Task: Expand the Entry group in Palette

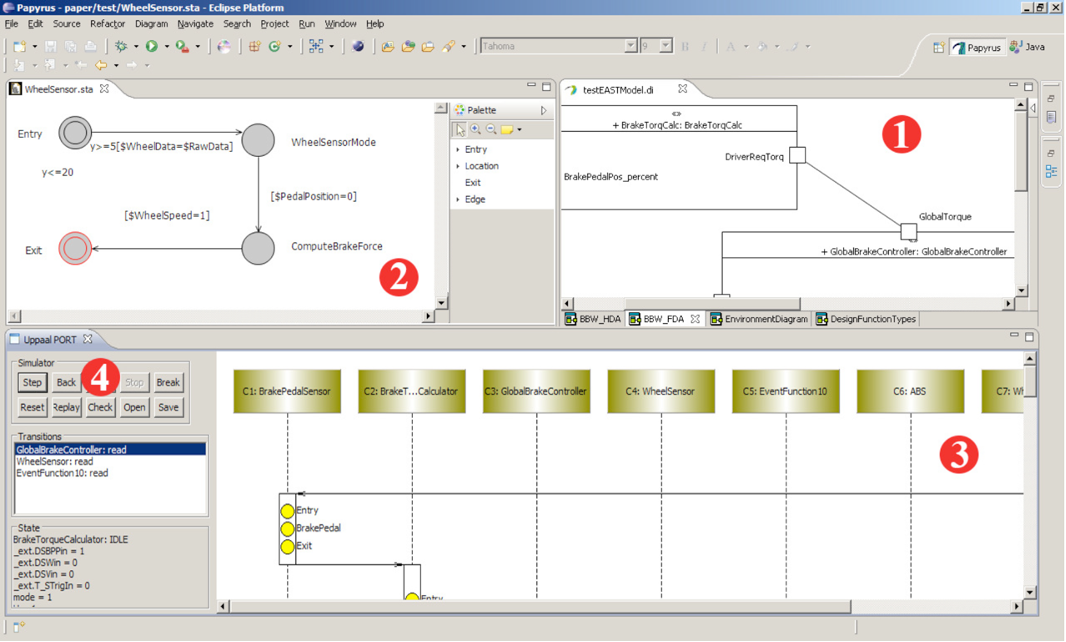Action: pyautogui.click(x=458, y=149)
